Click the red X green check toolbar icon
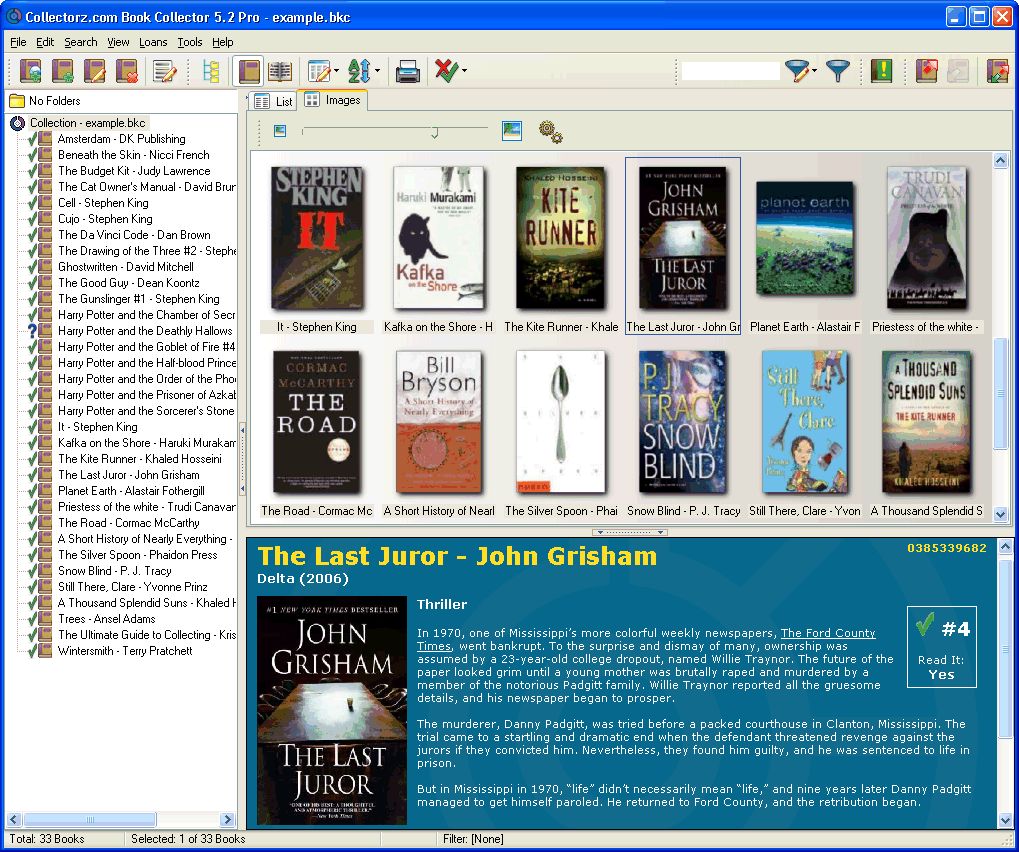 pos(446,70)
